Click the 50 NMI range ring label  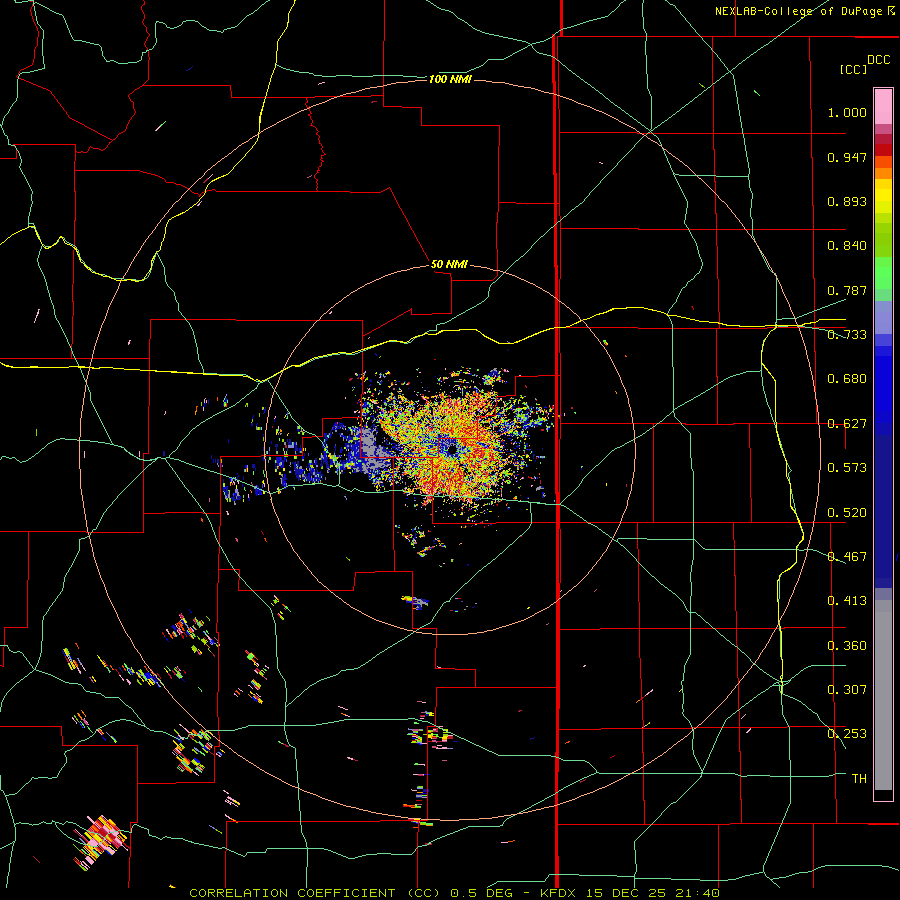(x=449, y=265)
